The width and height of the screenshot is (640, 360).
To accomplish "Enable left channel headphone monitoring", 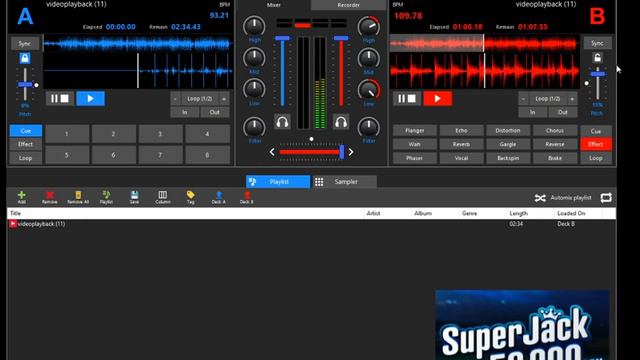I will point(282,122).
